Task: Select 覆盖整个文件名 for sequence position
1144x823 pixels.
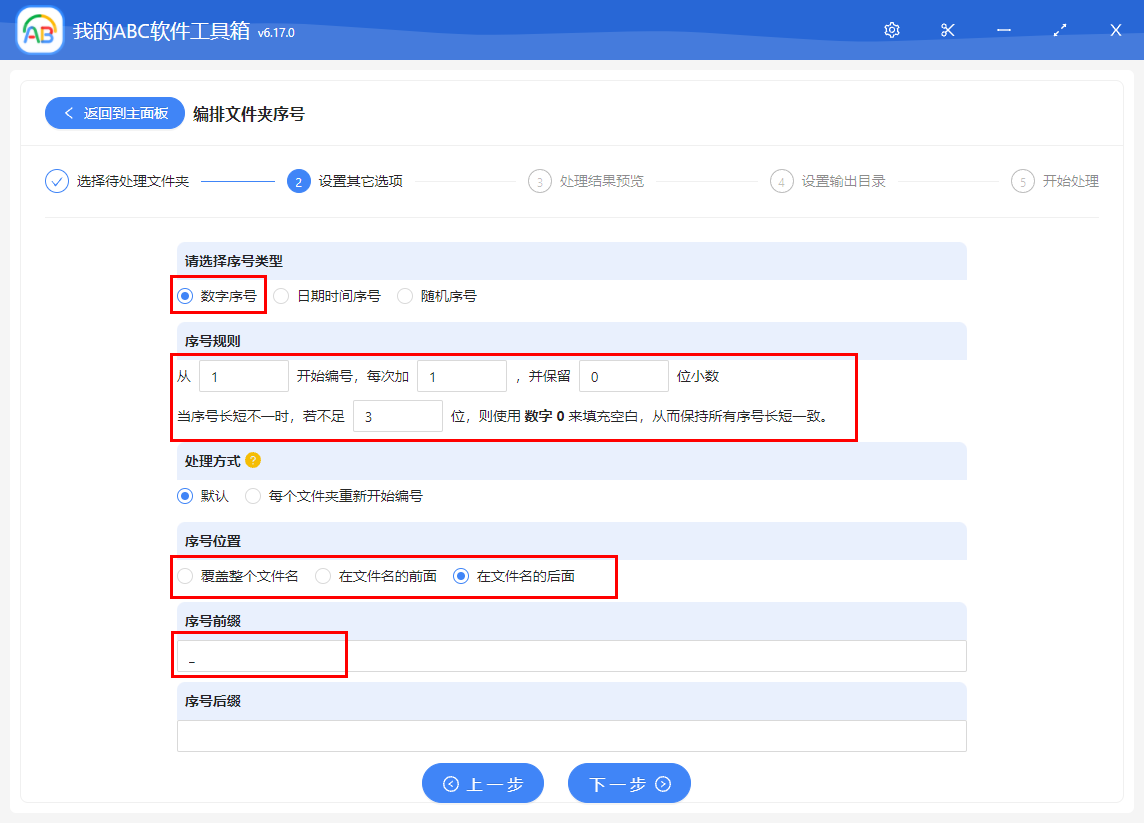Action: coord(184,576)
